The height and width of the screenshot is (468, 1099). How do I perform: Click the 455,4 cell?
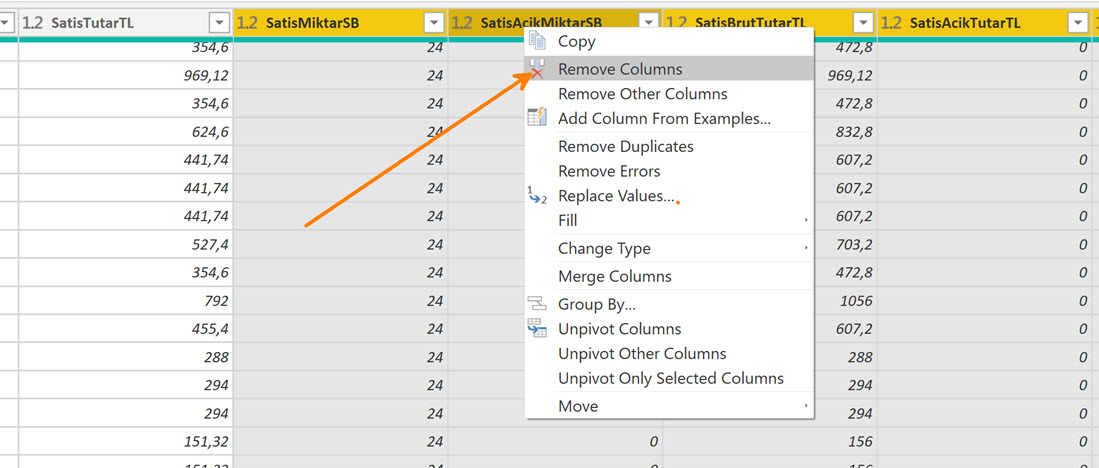(x=125, y=329)
